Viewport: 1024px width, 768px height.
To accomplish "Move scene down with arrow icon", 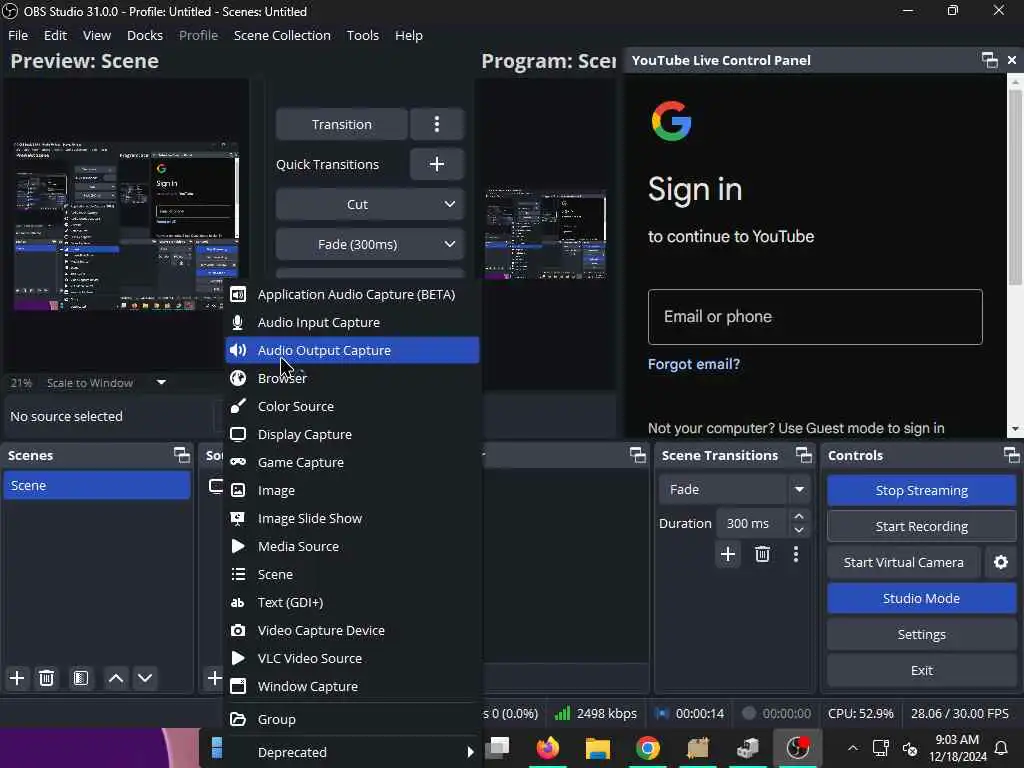I will tap(145, 678).
